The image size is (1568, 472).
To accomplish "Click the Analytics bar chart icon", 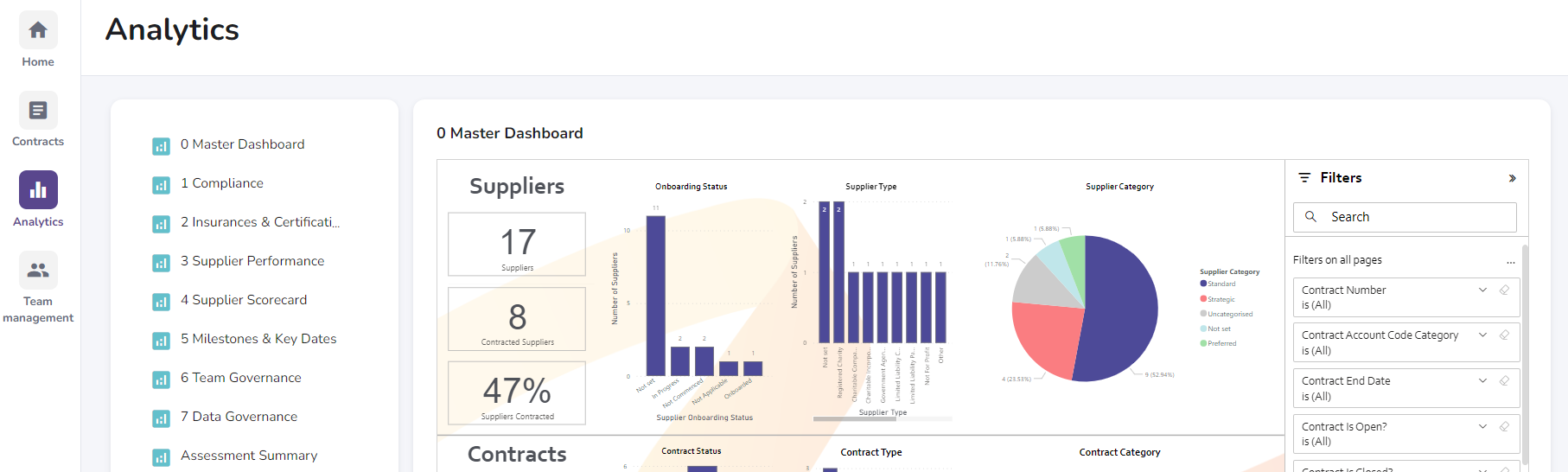I will click(38, 190).
